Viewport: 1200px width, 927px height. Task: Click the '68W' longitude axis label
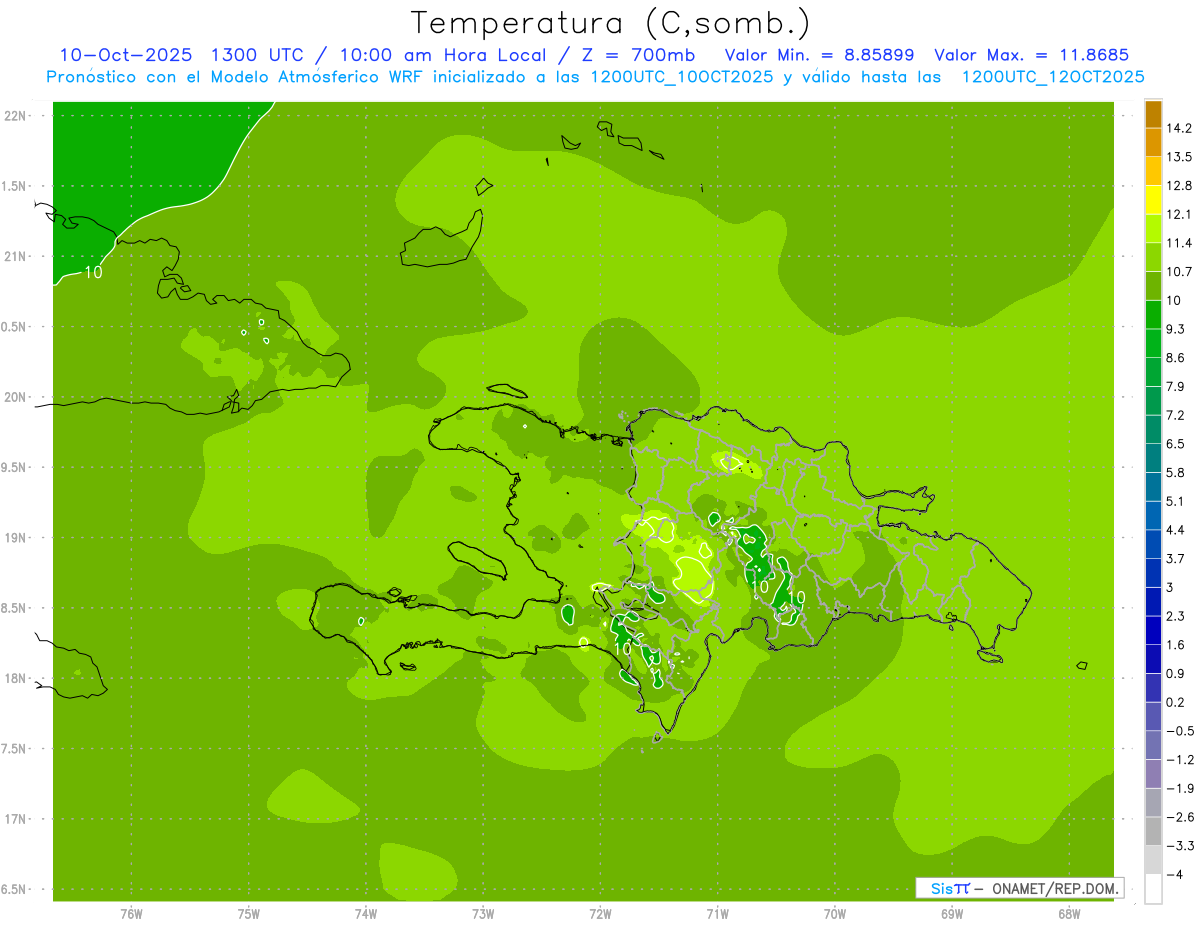[x=1069, y=913]
